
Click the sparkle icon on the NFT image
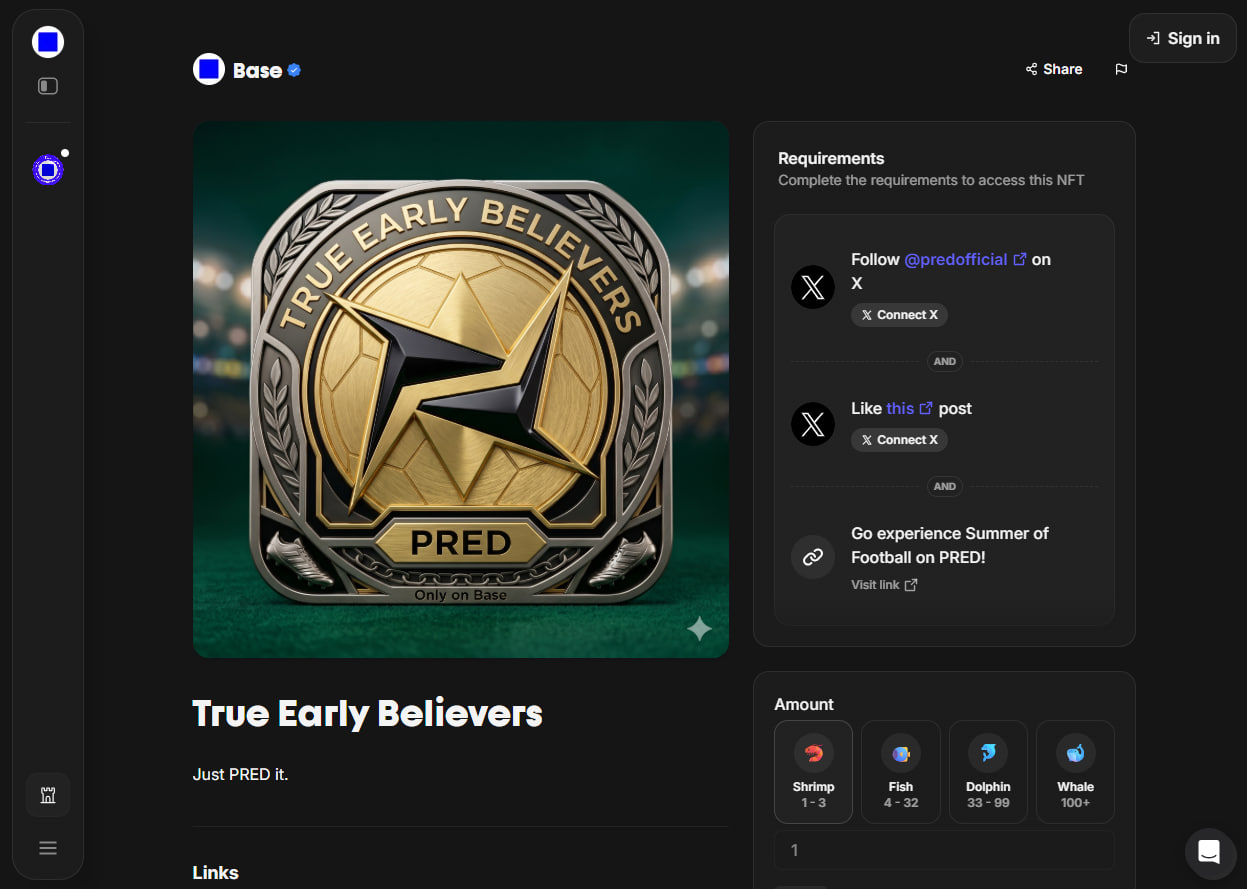[x=699, y=628]
